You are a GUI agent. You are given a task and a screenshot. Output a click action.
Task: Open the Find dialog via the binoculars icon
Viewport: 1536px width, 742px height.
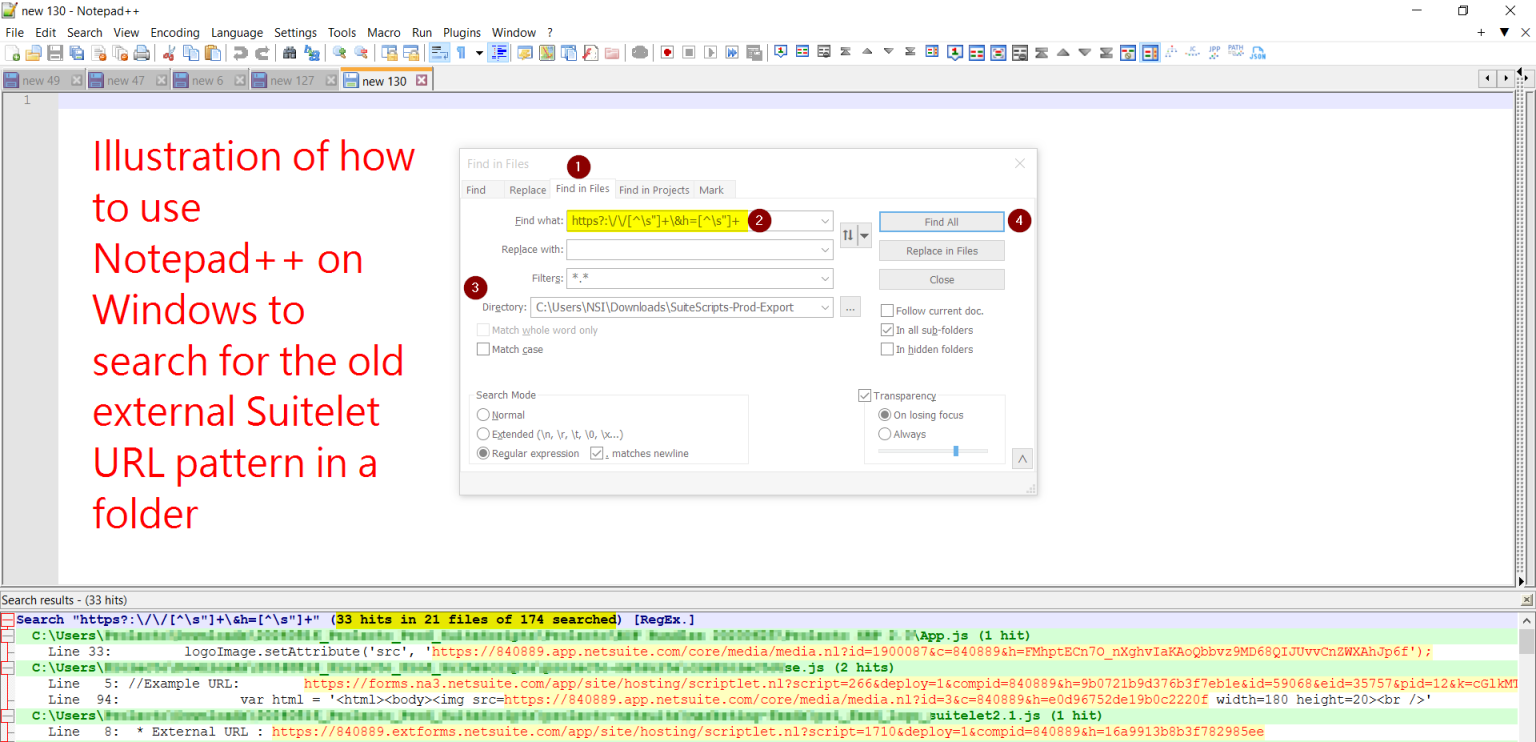[x=290, y=52]
